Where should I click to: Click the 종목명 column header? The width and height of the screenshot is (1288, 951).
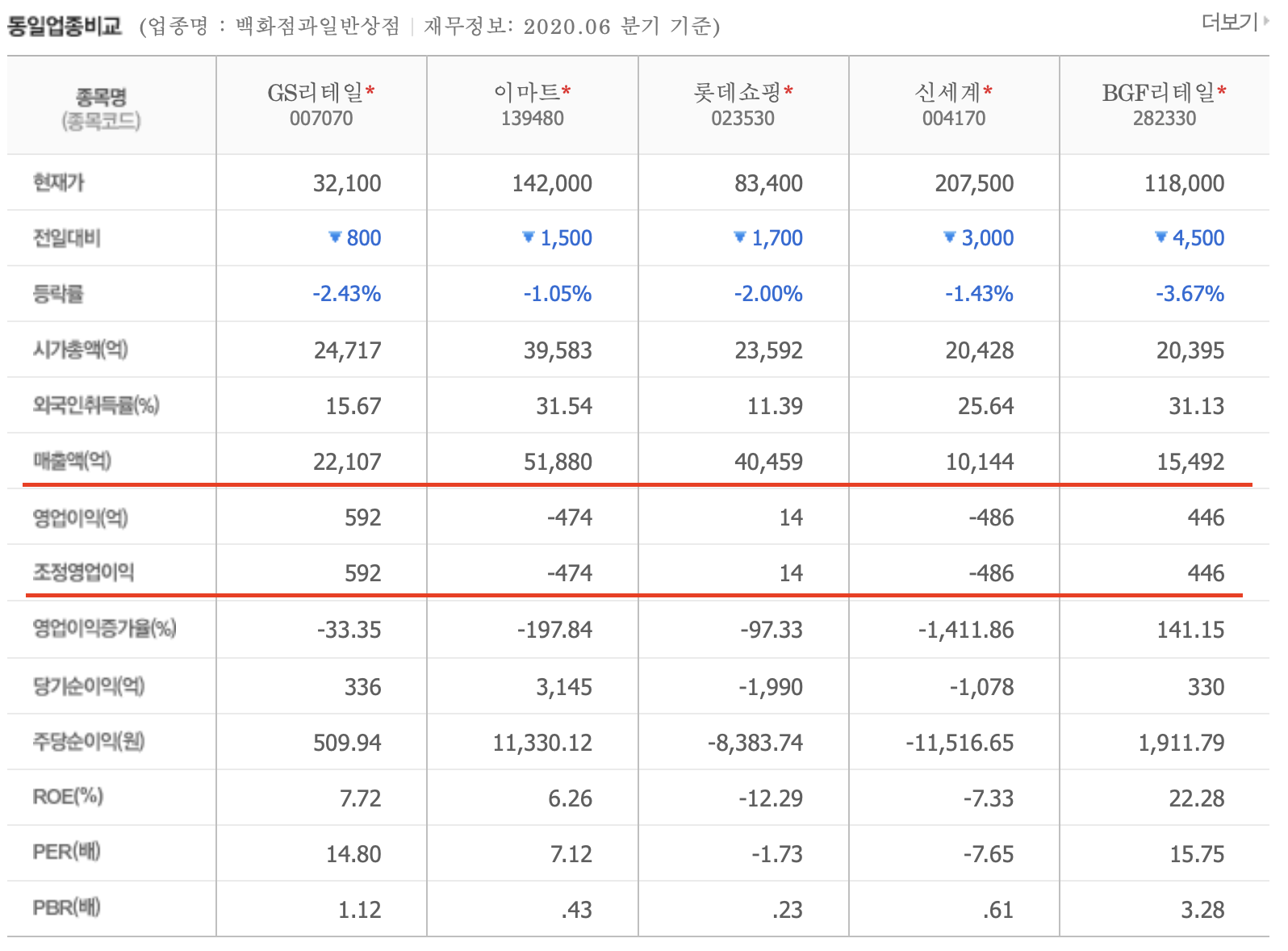click(x=101, y=98)
